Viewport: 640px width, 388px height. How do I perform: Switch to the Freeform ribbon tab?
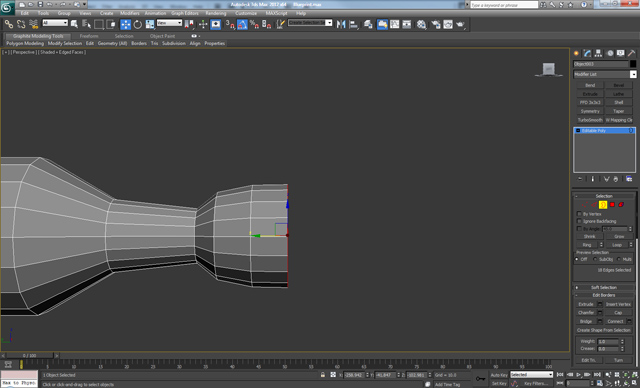pos(89,36)
